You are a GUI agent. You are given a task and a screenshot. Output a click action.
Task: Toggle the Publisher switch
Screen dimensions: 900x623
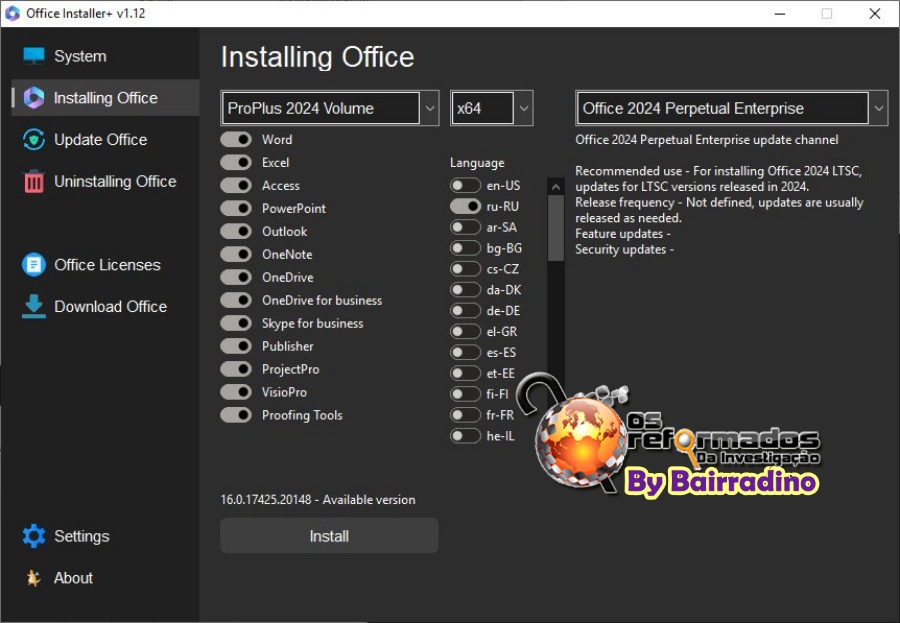236,346
